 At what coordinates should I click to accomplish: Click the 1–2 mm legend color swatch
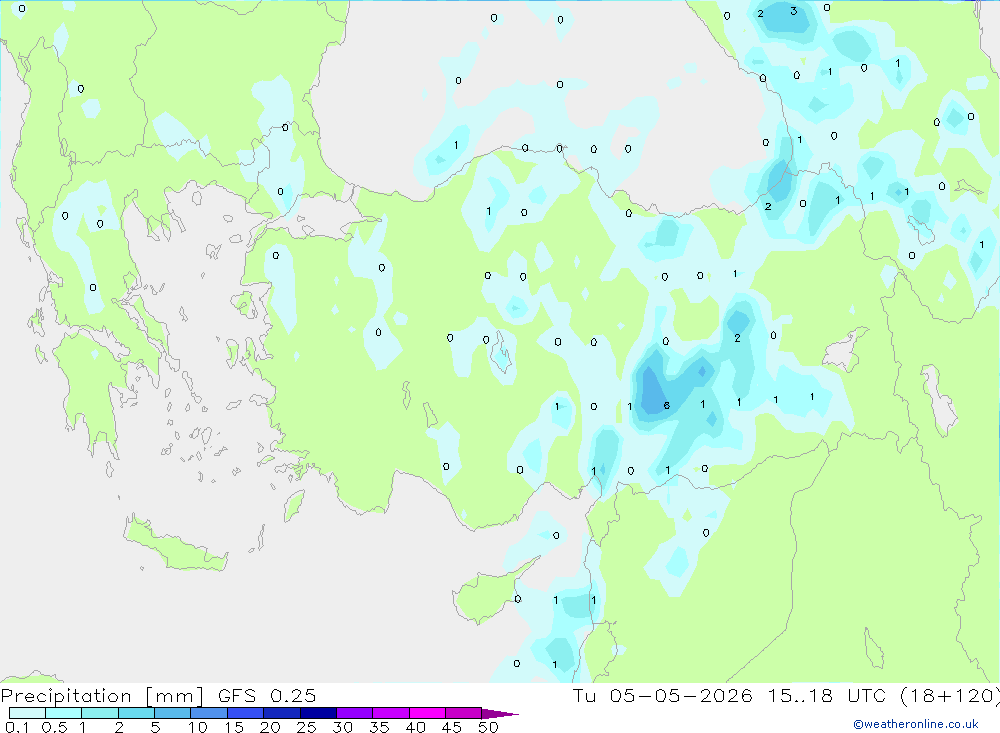pyautogui.click(x=100, y=713)
